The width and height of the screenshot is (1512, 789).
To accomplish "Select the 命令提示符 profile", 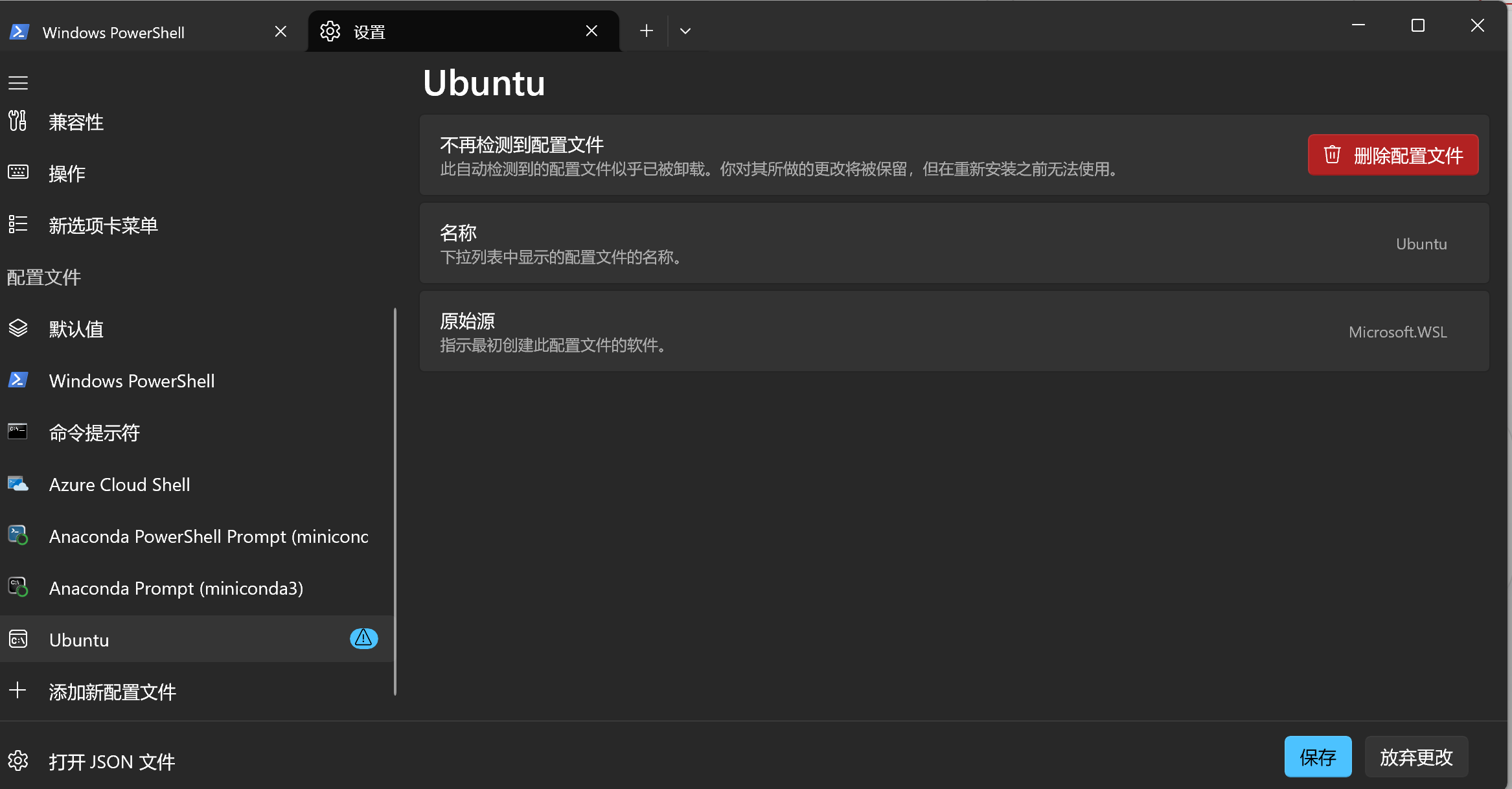I will coord(94,433).
